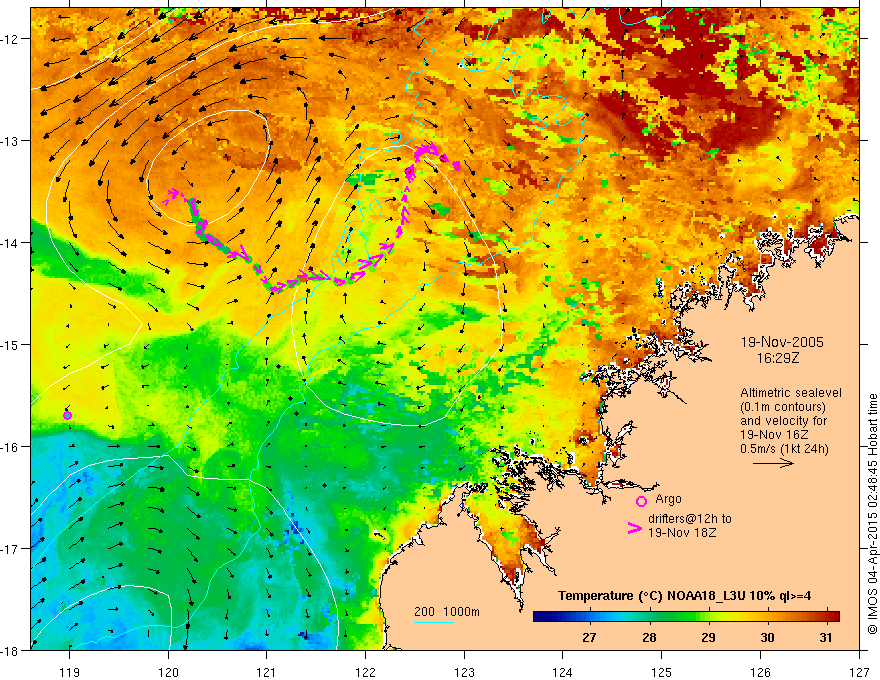Click the magenta drifter legend arrowhead
This screenshot has height=680, width=880.
pos(635,528)
